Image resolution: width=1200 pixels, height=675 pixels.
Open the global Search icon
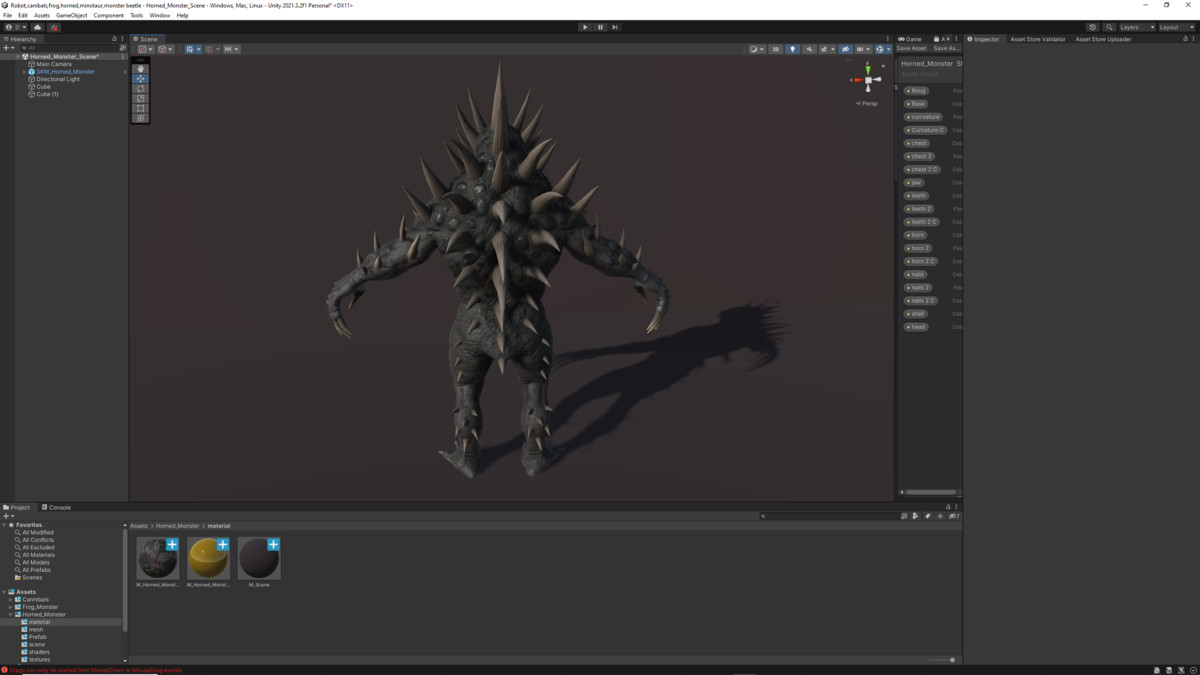point(1109,27)
